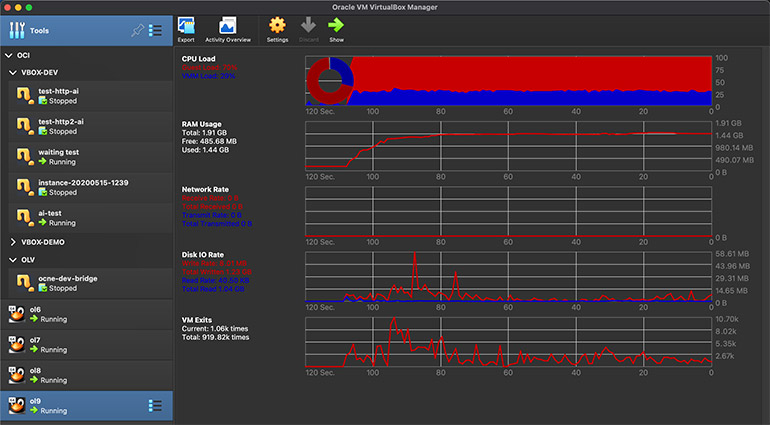Click the green Show arrow icon

pos(336,25)
